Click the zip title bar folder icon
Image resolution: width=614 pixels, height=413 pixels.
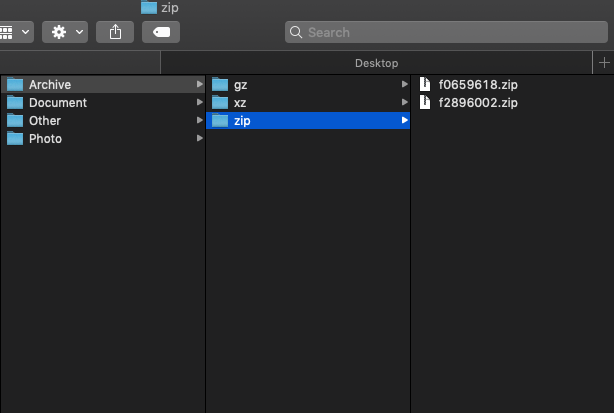[x=149, y=7]
